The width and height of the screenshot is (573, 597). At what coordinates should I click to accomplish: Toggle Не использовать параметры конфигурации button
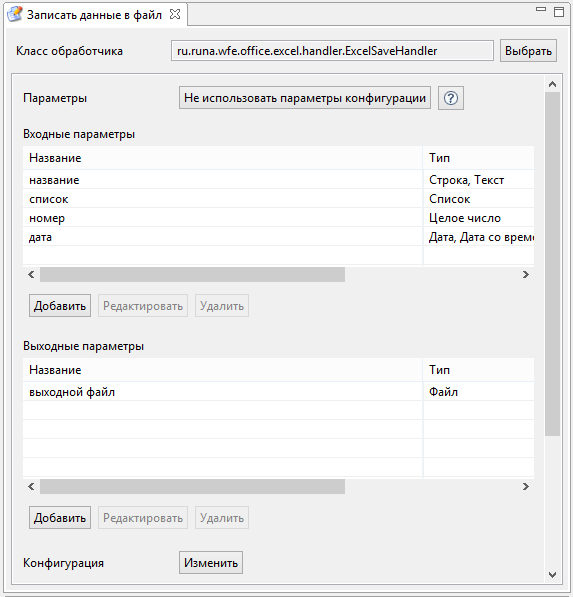[x=305, y=98]
